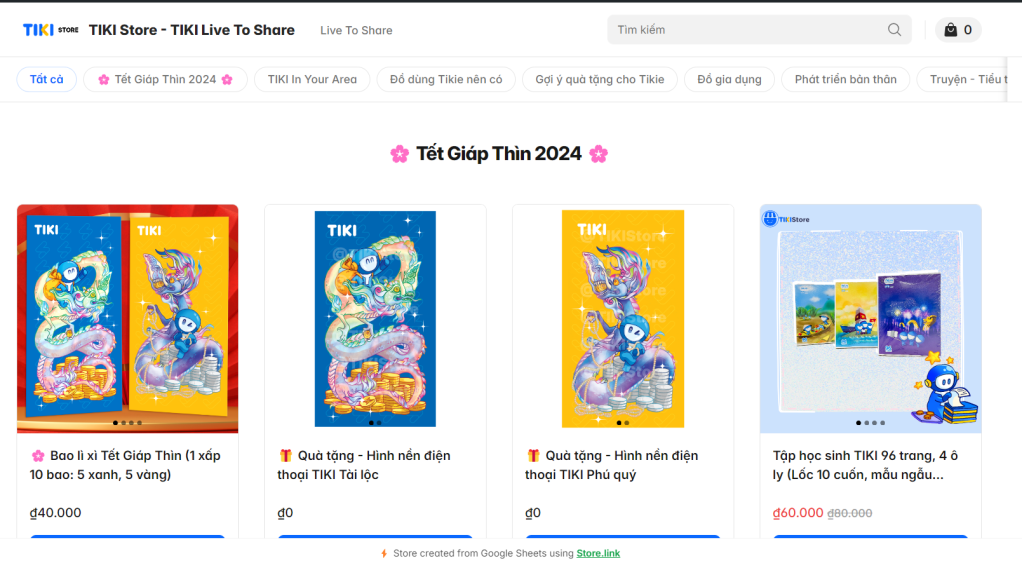The height and width of the screenshot is (561, 1022).
Task: Open "Phát triển bản thân" category
Action: (845, 79)
